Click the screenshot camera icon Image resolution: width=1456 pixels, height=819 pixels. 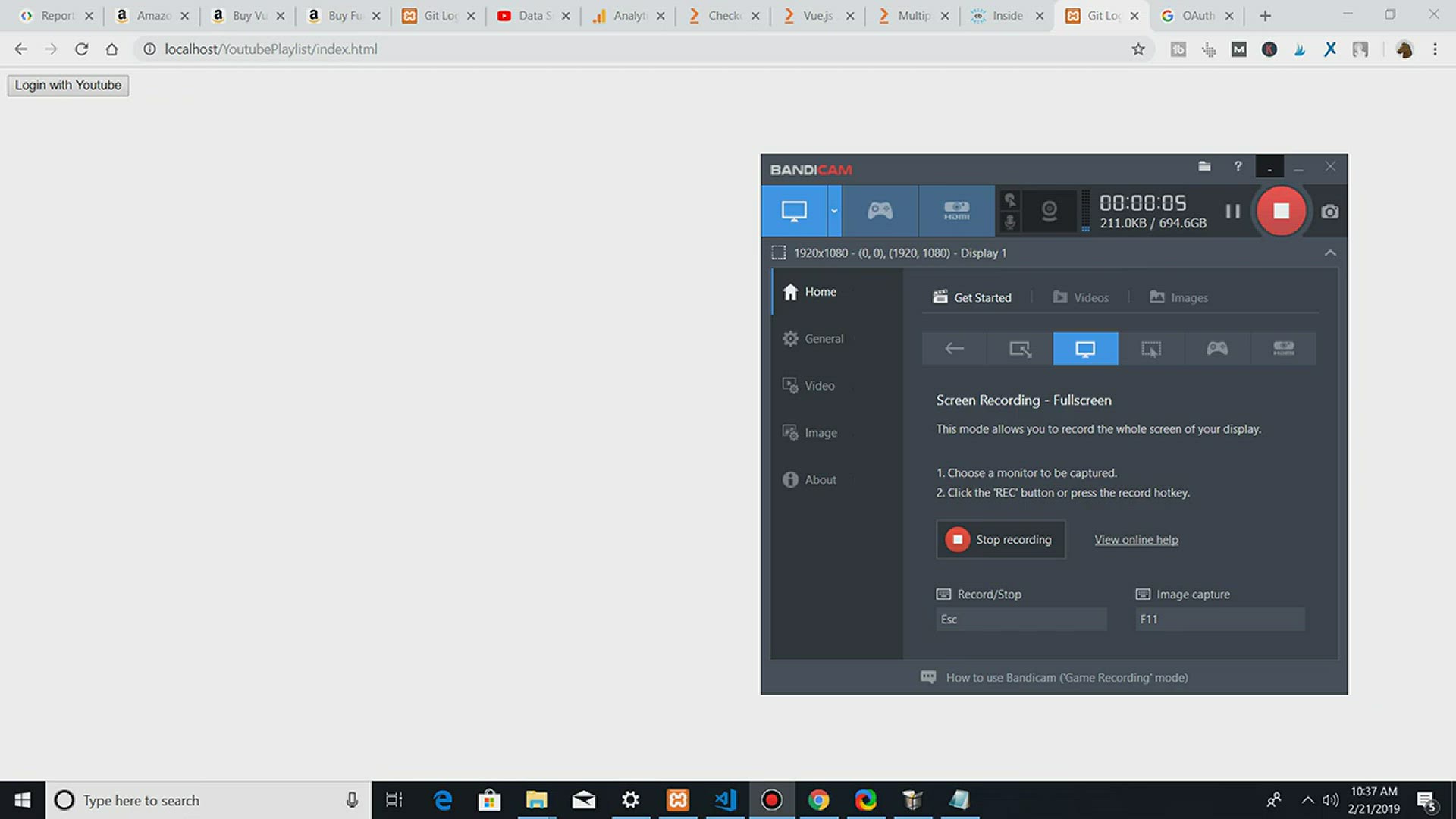[x=1329, y=212]
